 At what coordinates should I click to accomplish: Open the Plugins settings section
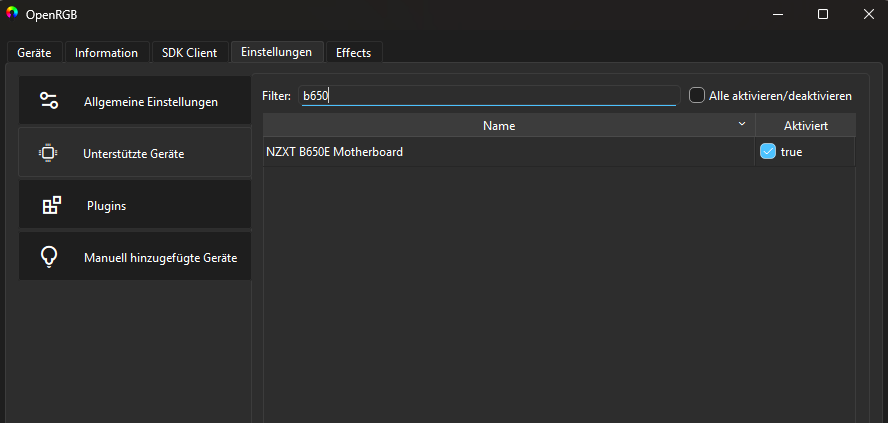135,204
